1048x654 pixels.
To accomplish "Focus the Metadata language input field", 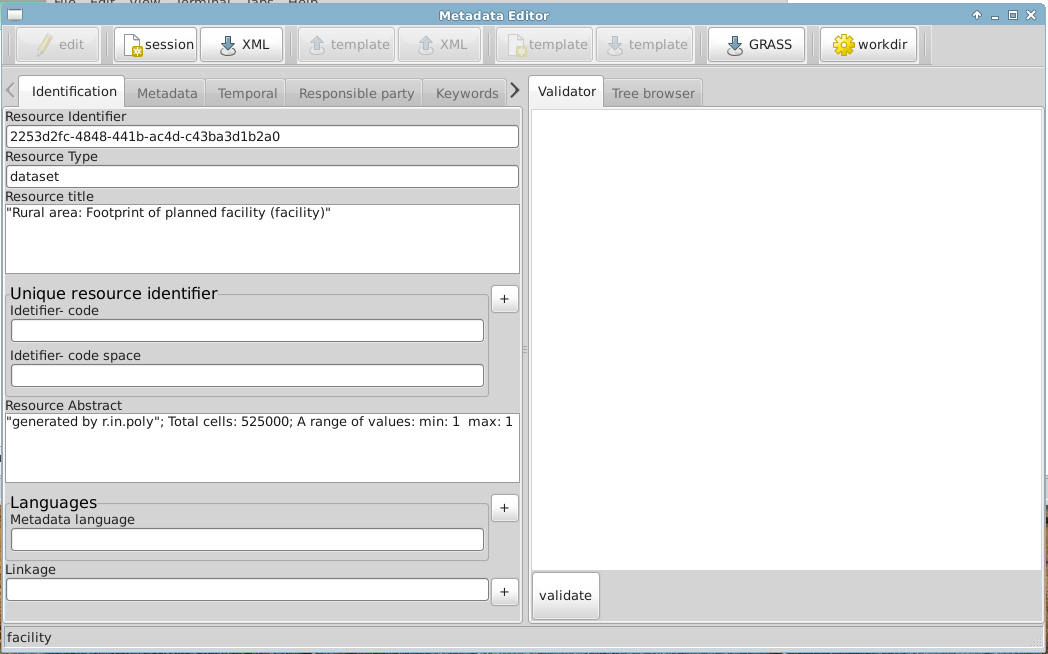I will pos(247,540).
